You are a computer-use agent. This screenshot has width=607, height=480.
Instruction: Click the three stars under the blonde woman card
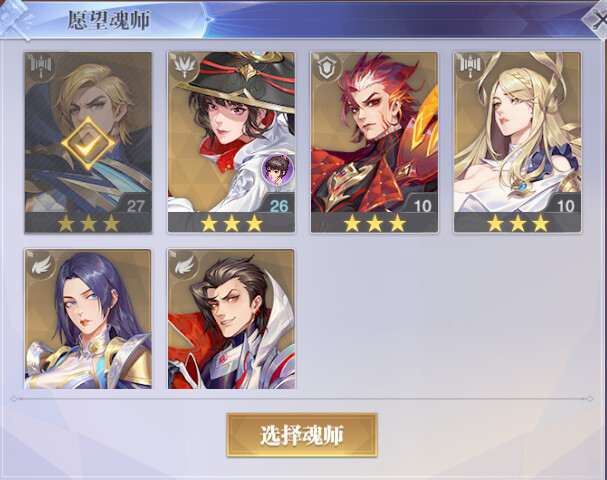tap(518, 223)
